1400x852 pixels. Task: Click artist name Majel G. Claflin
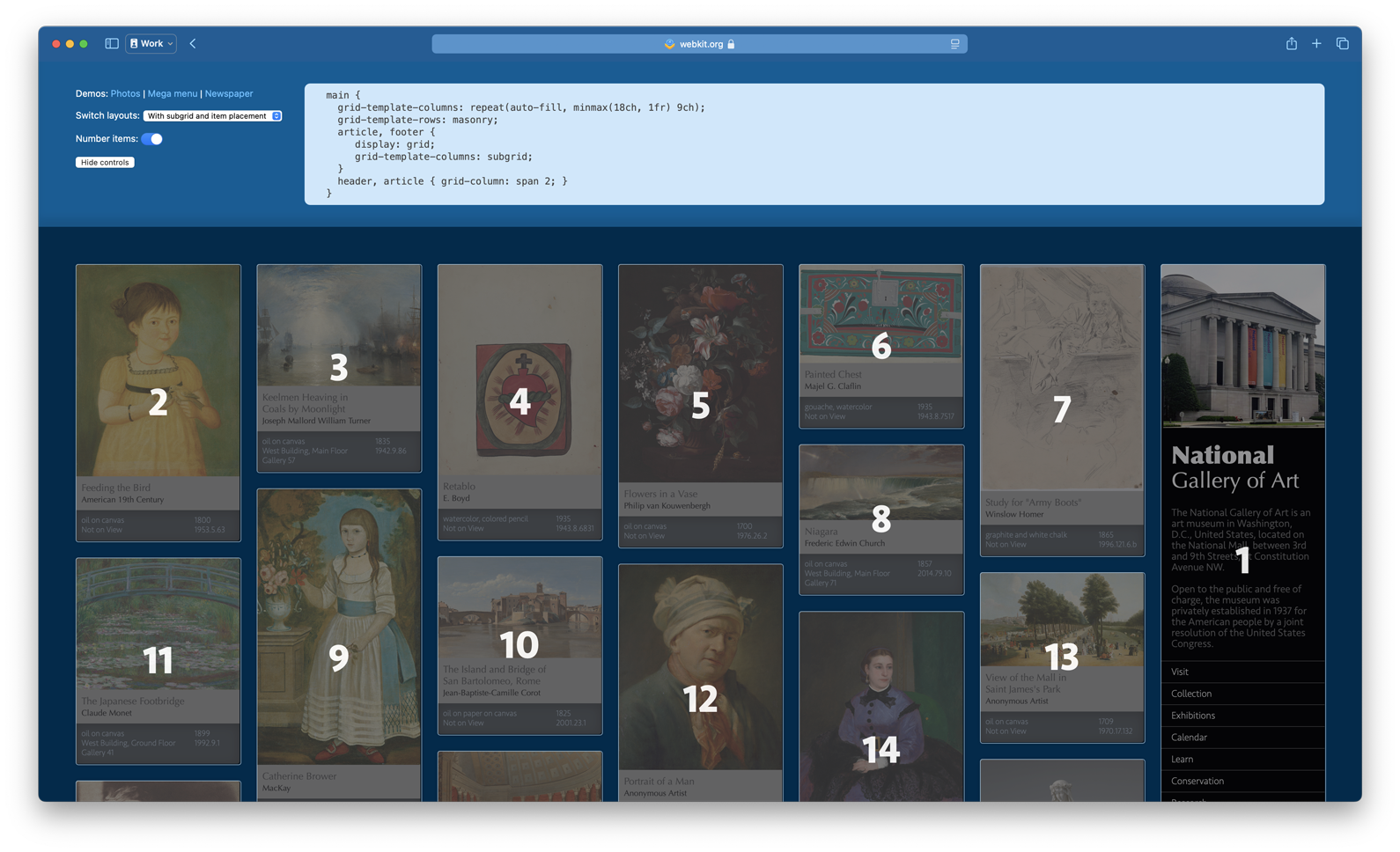[x=832, y=386]
